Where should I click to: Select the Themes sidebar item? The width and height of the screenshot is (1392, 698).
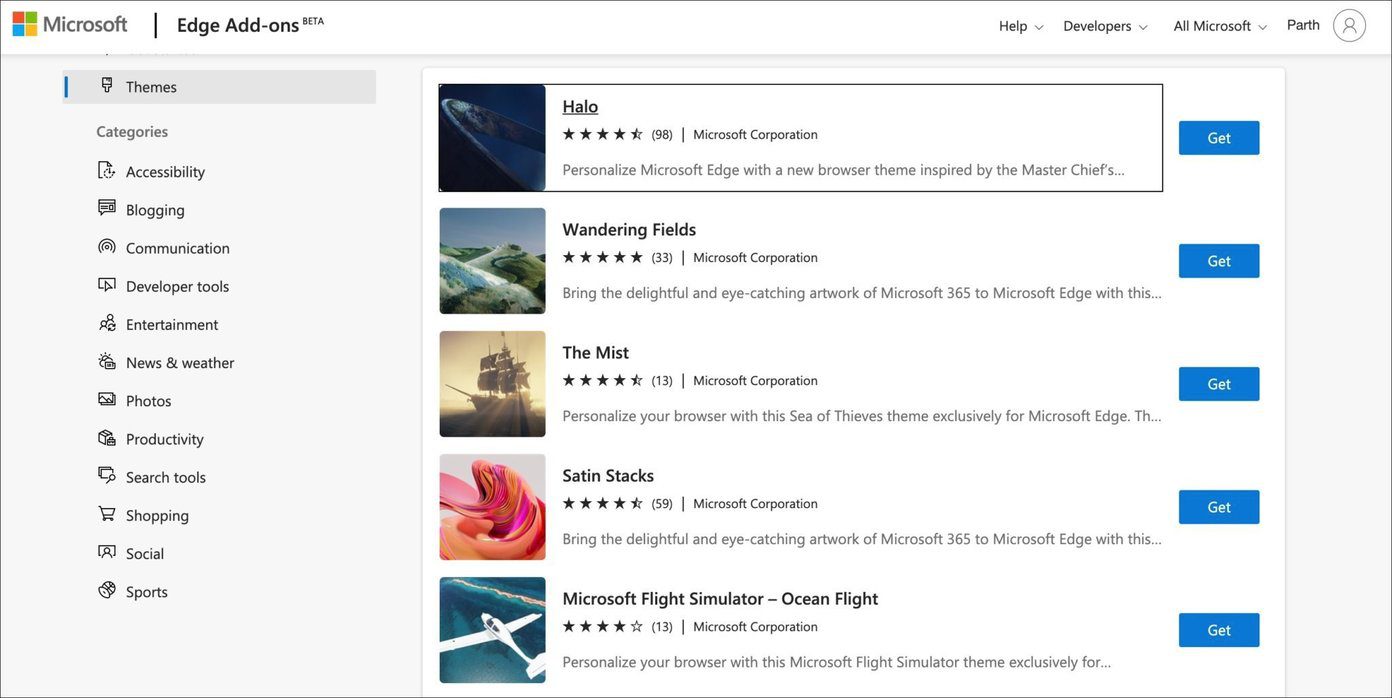tap(220, 86)
